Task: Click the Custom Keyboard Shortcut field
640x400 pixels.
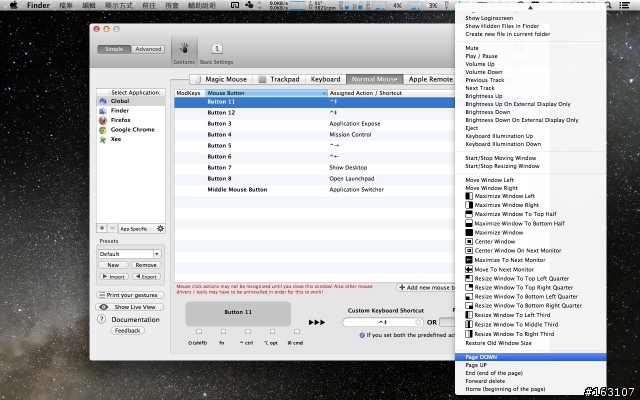Action: pyautogui.click(x=383, y=322)
